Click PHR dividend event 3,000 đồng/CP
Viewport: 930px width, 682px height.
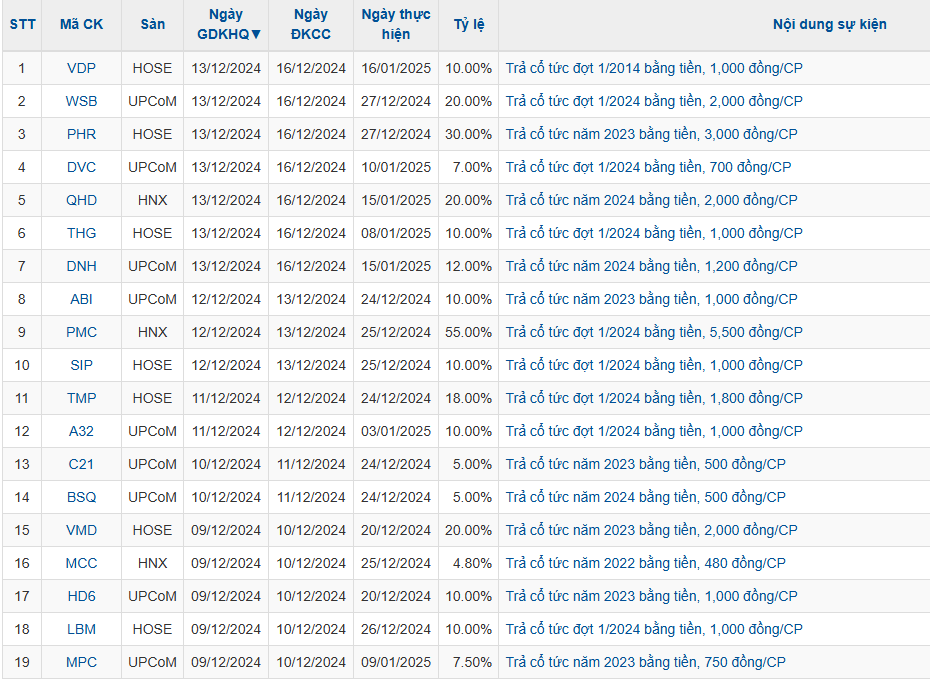(651, 134)
